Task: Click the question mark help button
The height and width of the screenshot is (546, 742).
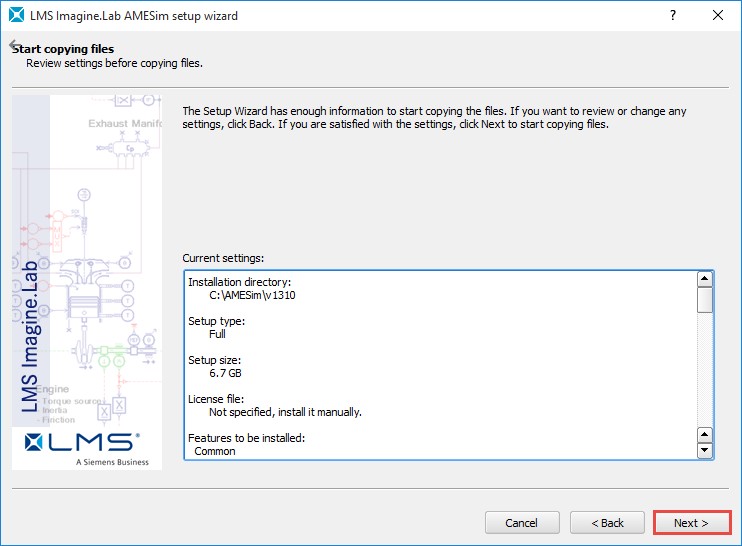Action: 671,16
